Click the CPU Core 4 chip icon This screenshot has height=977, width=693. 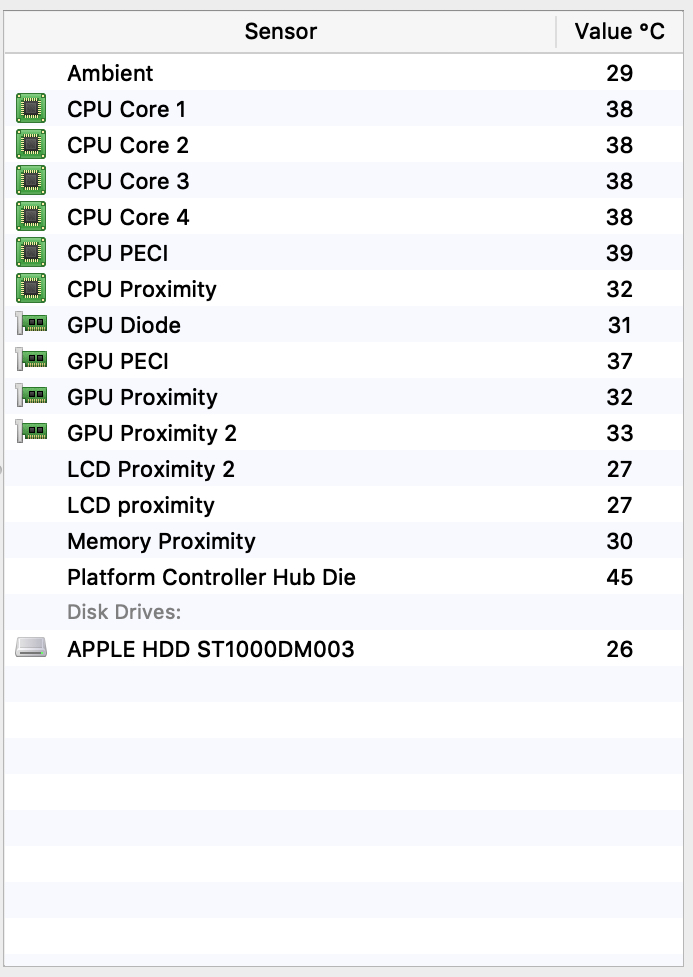point(31,217)
